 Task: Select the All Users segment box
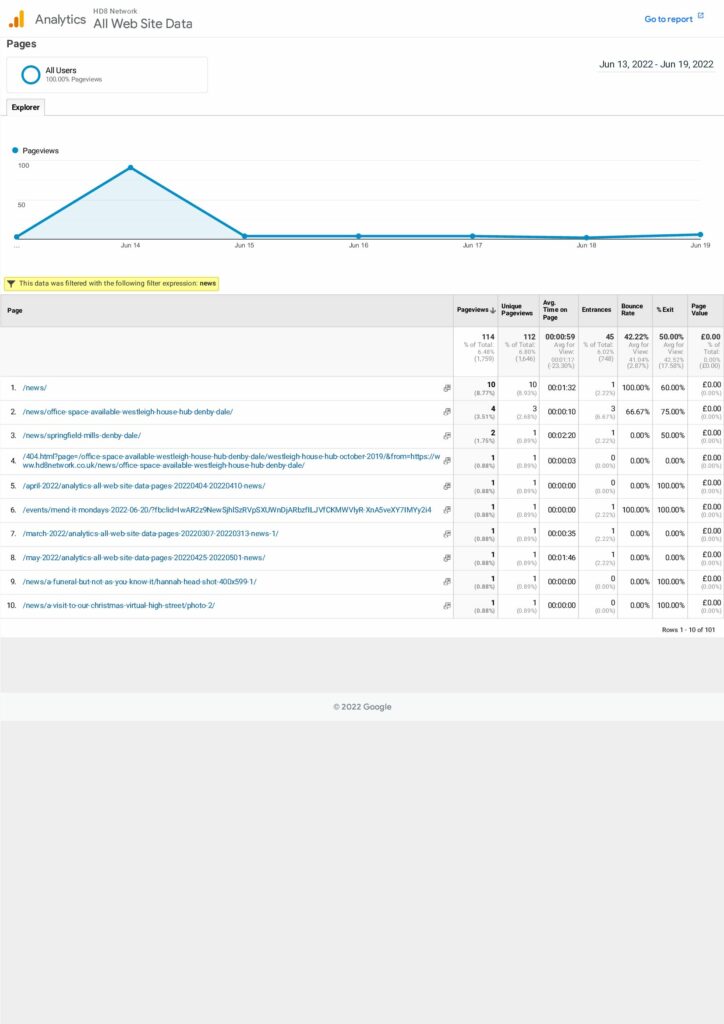click(x=107, y=75)
